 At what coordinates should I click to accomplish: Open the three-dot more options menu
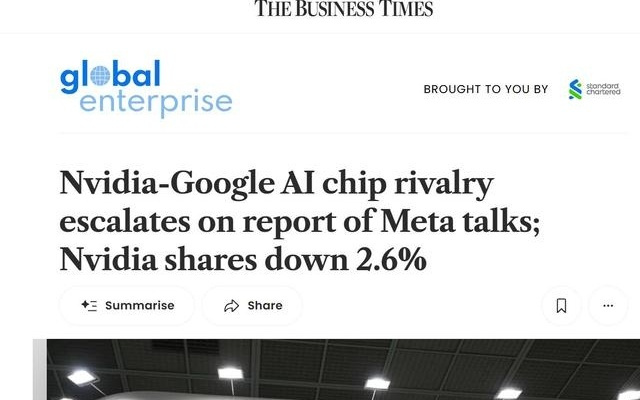click(x=608, y=306)
